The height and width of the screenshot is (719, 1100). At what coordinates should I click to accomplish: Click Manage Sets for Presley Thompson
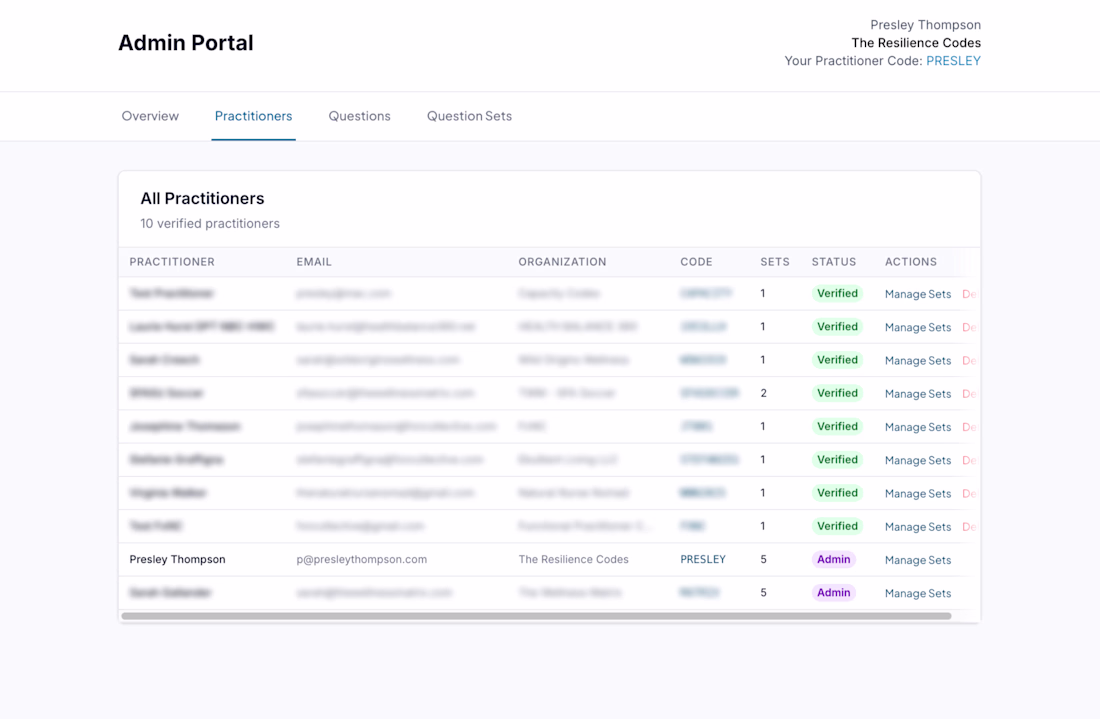(x=918, y=560)
